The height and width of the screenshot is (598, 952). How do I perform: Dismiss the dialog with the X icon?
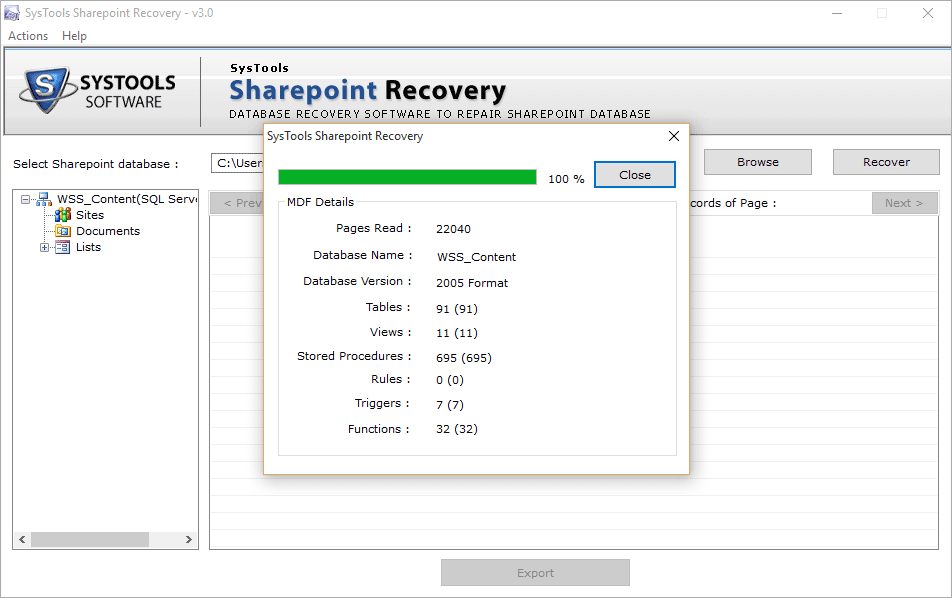point(673,136)
